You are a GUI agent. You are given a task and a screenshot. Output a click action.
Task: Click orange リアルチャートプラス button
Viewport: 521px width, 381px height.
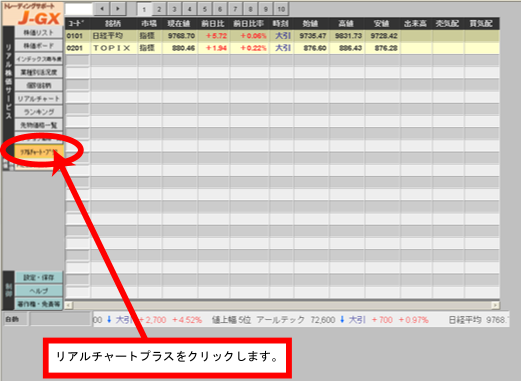tap(39, 152)
